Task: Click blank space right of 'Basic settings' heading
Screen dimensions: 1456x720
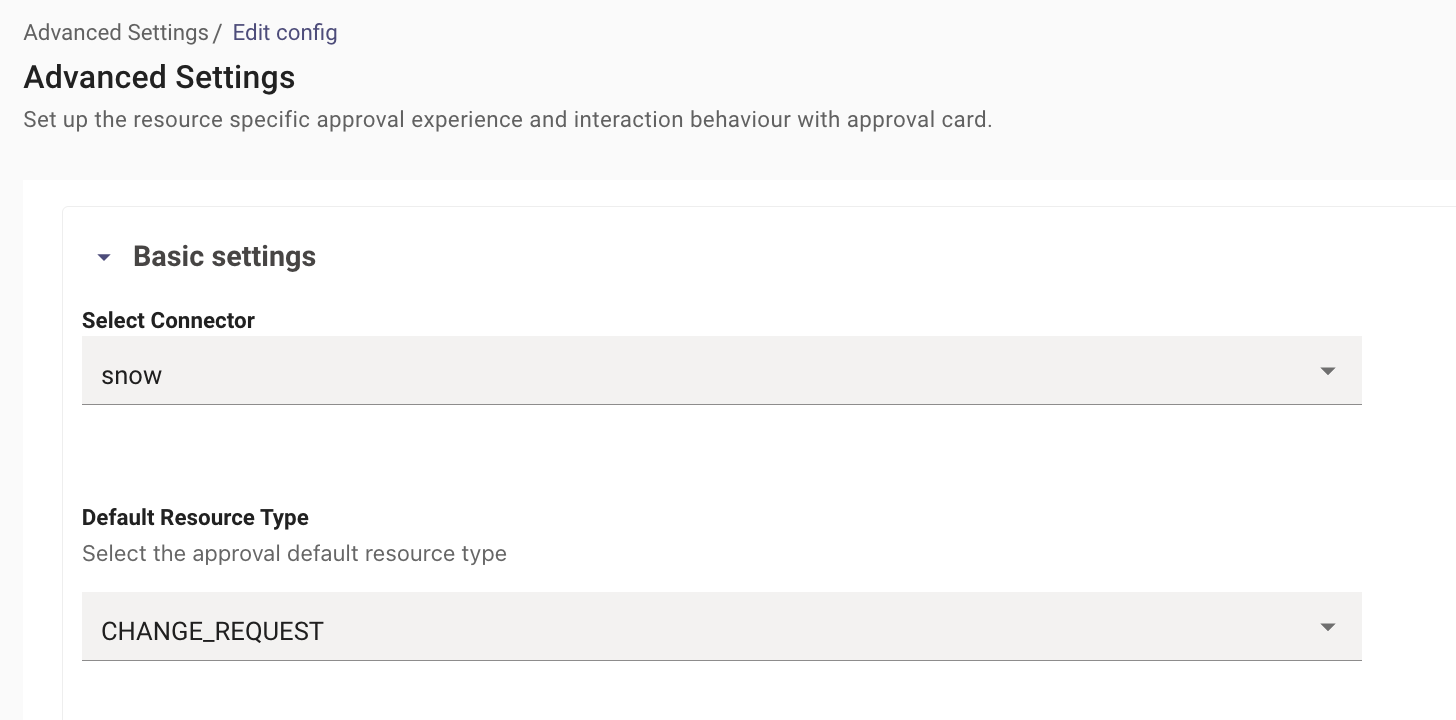Action: 800,257
